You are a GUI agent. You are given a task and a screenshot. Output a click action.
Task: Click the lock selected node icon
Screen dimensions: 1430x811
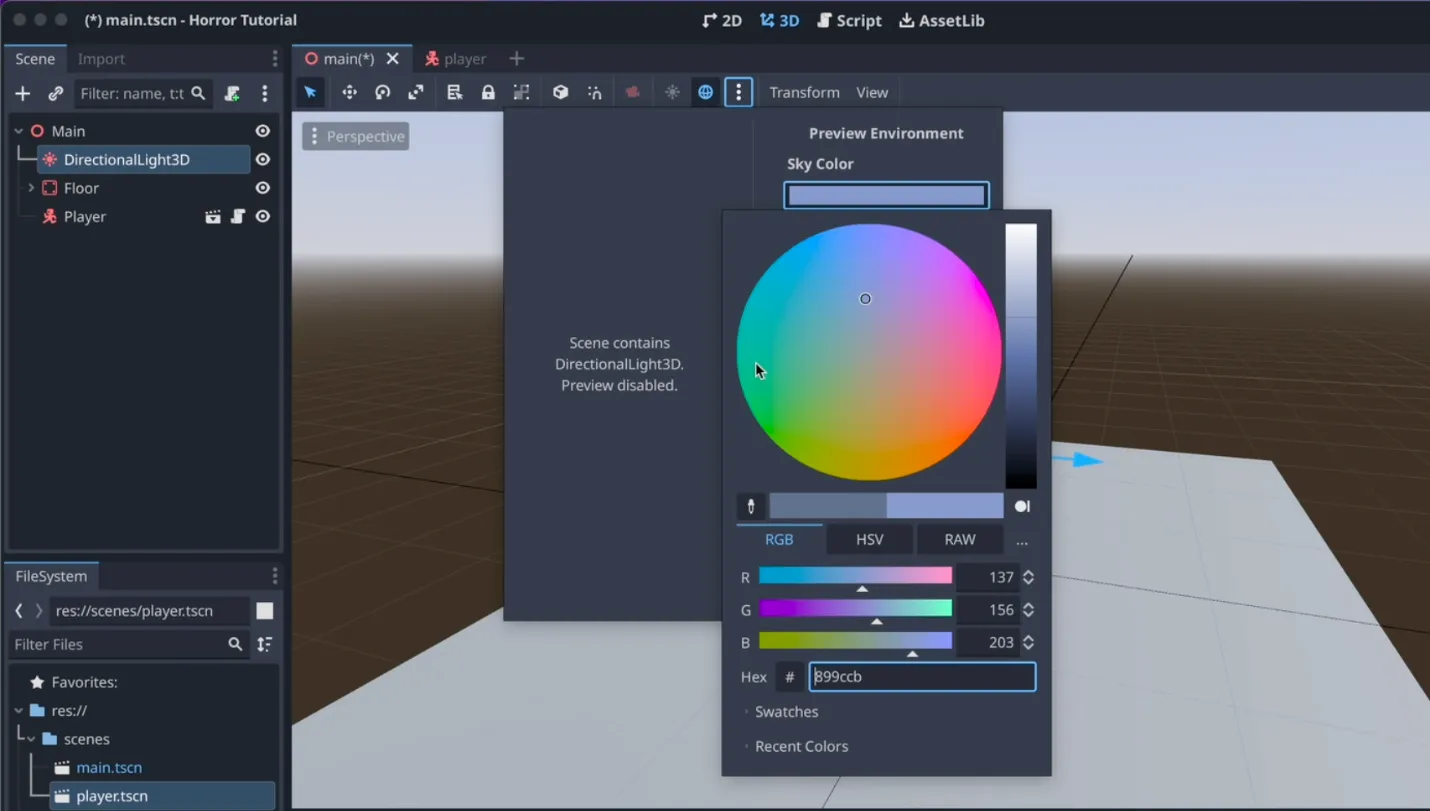click(x=488, y=92)
